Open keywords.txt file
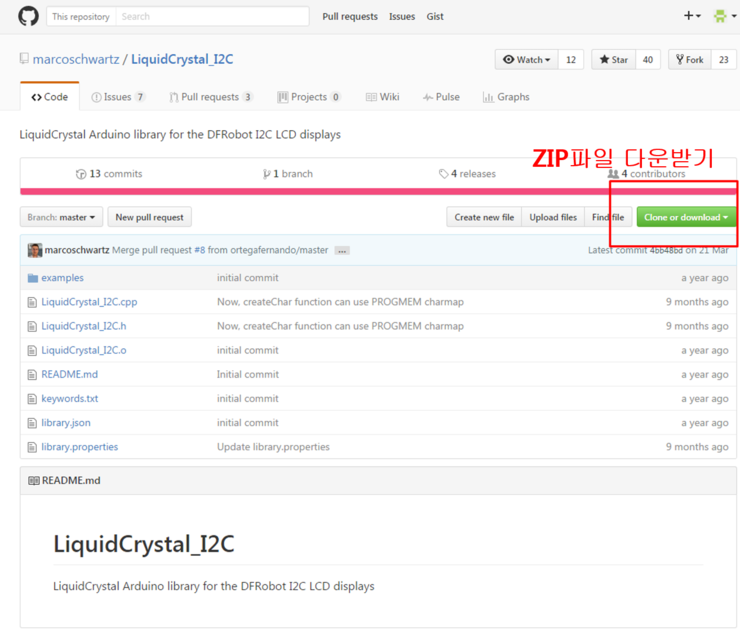This screenshot has width=740, height=634. point(69,398)
